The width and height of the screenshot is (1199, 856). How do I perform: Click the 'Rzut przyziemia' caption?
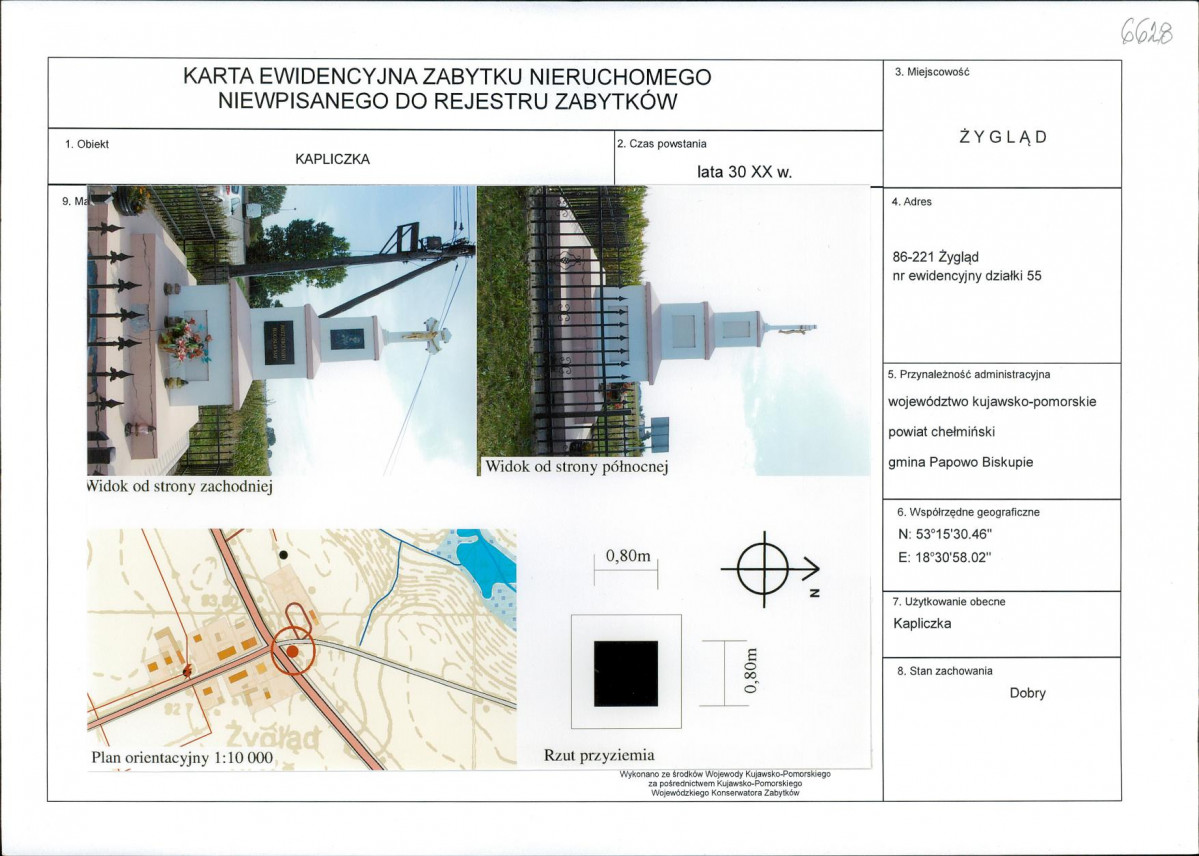(599, 755)
